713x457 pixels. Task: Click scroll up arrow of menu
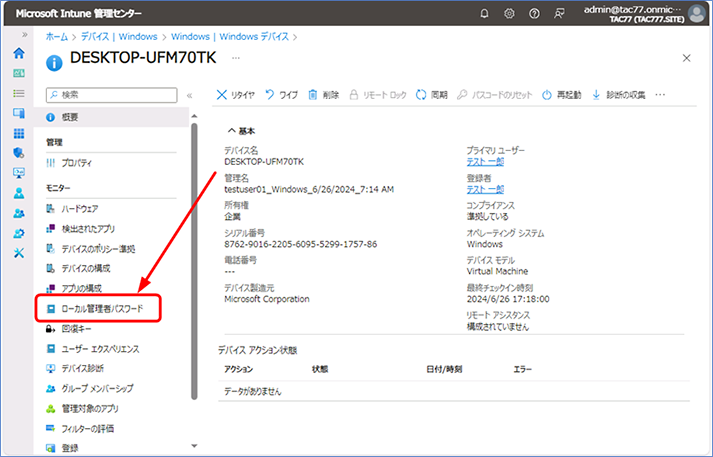coord(194,116)
